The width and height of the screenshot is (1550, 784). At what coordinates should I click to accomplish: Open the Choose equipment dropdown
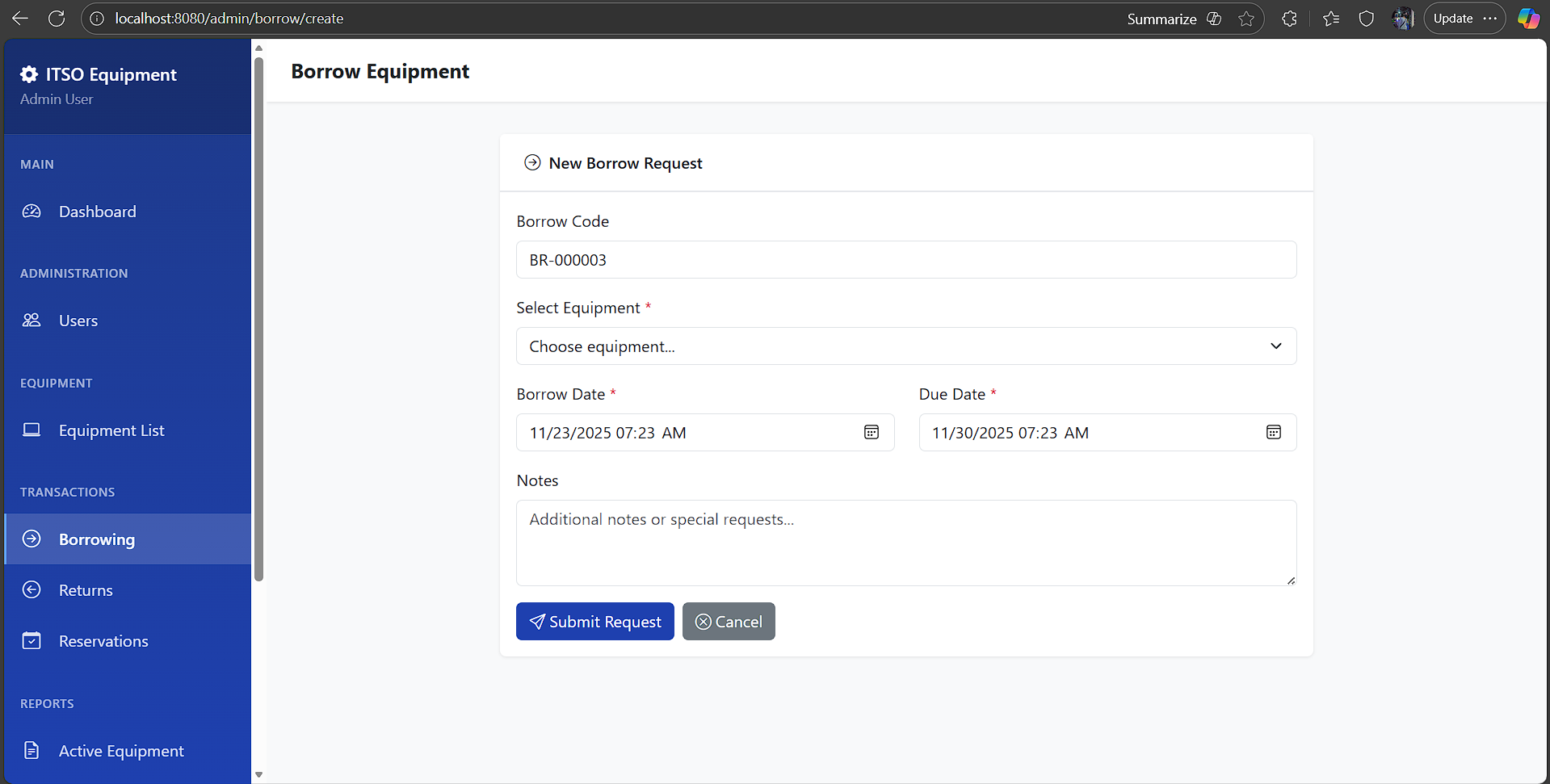906,346
